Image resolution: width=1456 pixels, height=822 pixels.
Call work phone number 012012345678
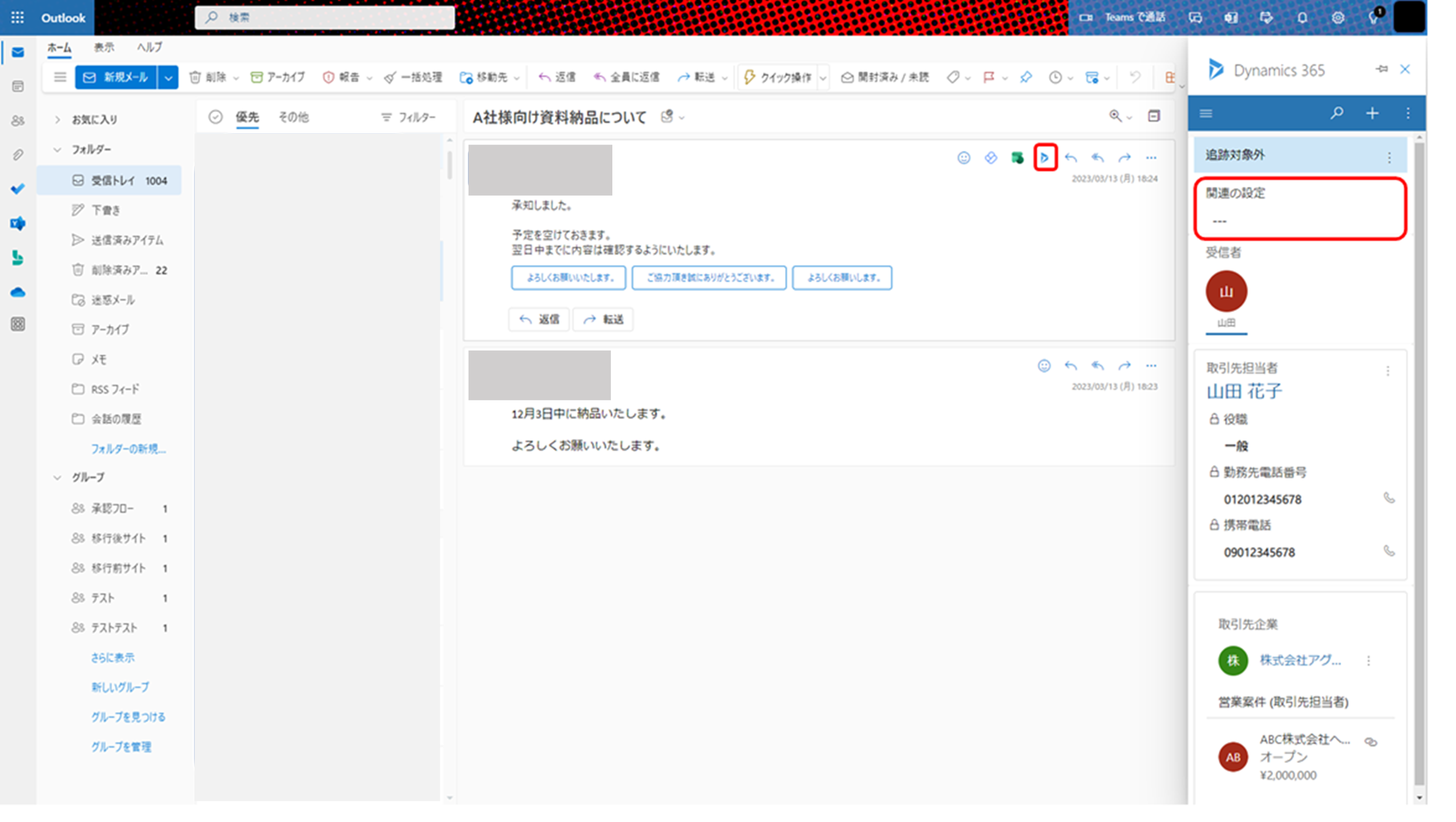pyautogui.click(x=1389, y=498)
